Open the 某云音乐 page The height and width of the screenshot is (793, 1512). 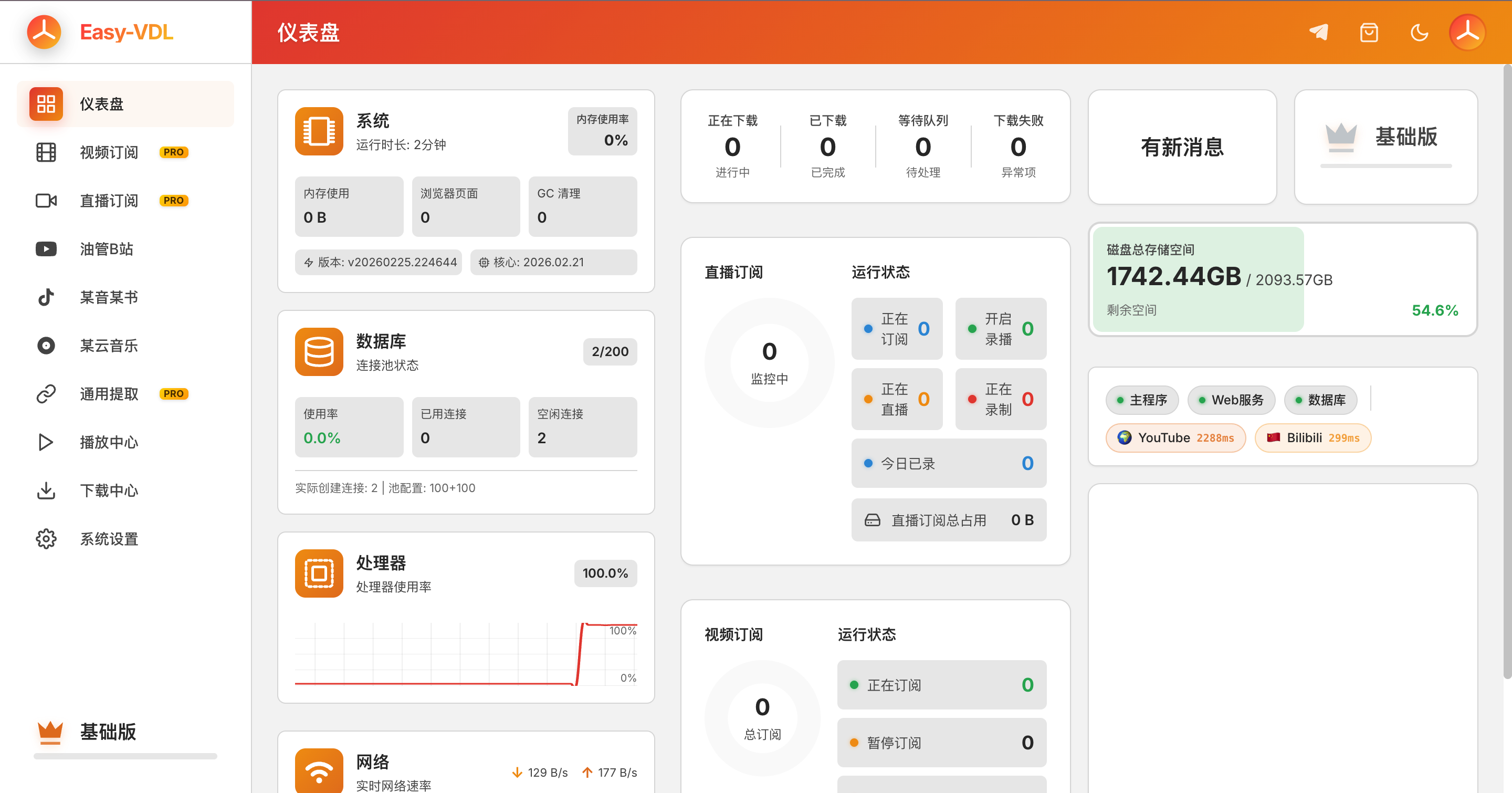tap(109, 346)
